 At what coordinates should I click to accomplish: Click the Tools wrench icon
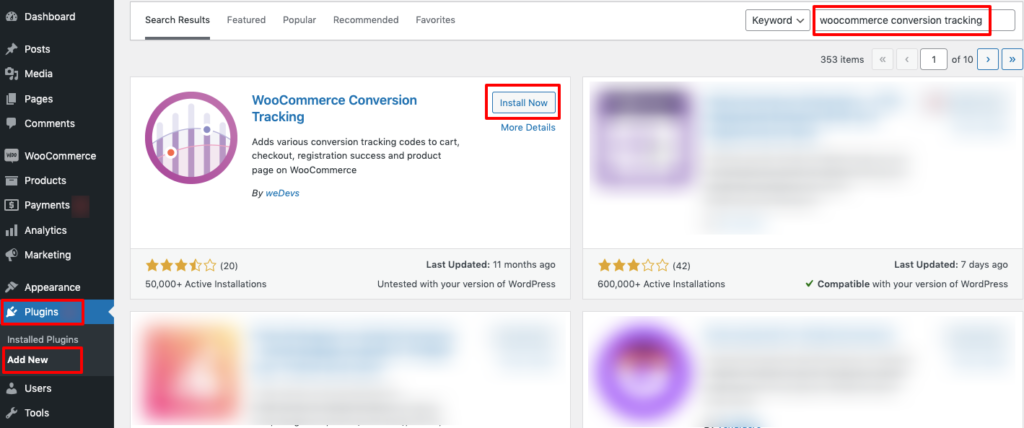pyautogui.click(x=11, y=413)
